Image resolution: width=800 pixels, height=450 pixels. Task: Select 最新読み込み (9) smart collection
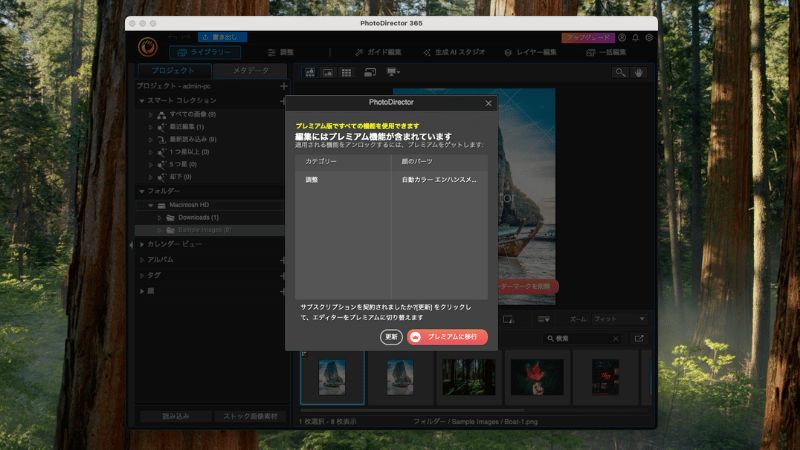click(x=192, y=139)
